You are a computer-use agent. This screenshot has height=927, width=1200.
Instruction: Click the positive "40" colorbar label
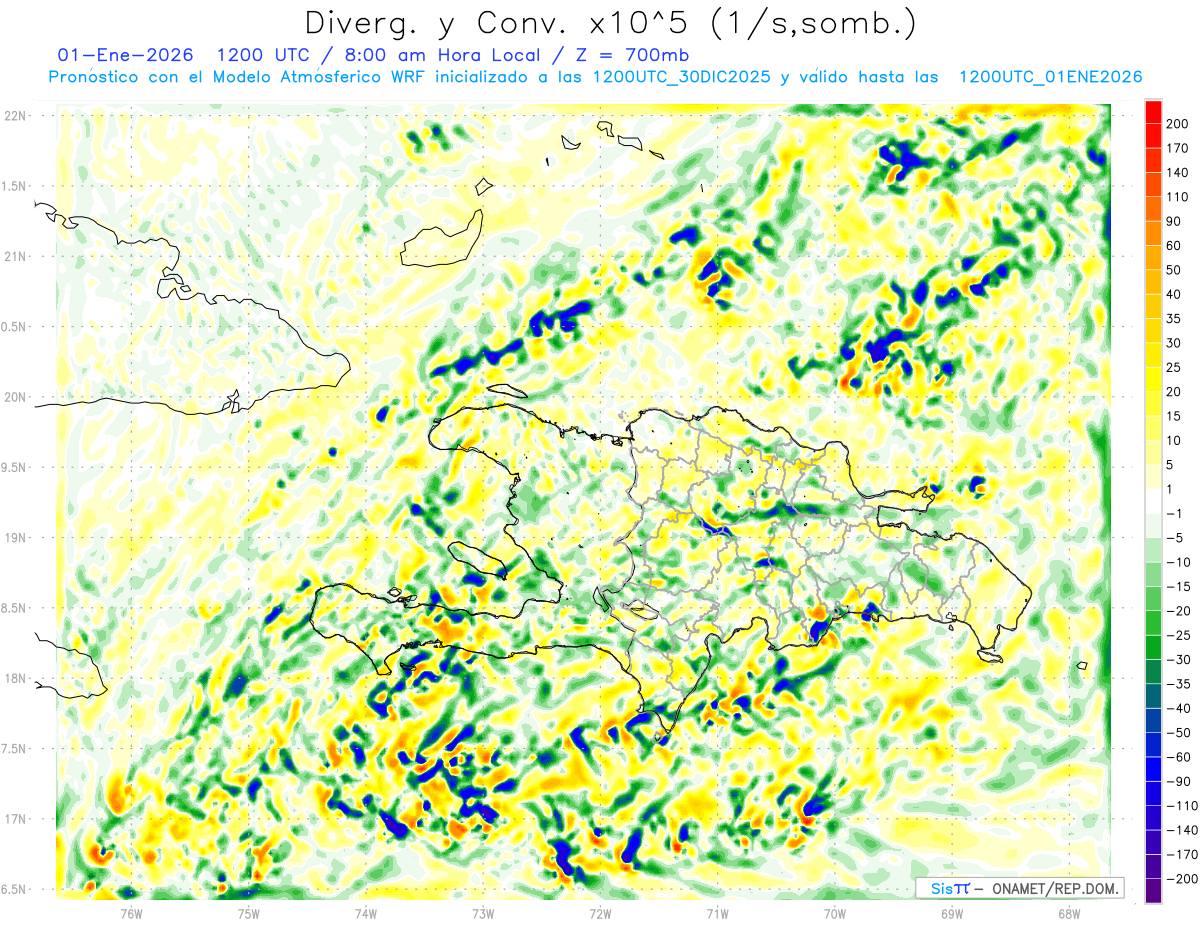pyautogui.click(x=1175, y=294)
